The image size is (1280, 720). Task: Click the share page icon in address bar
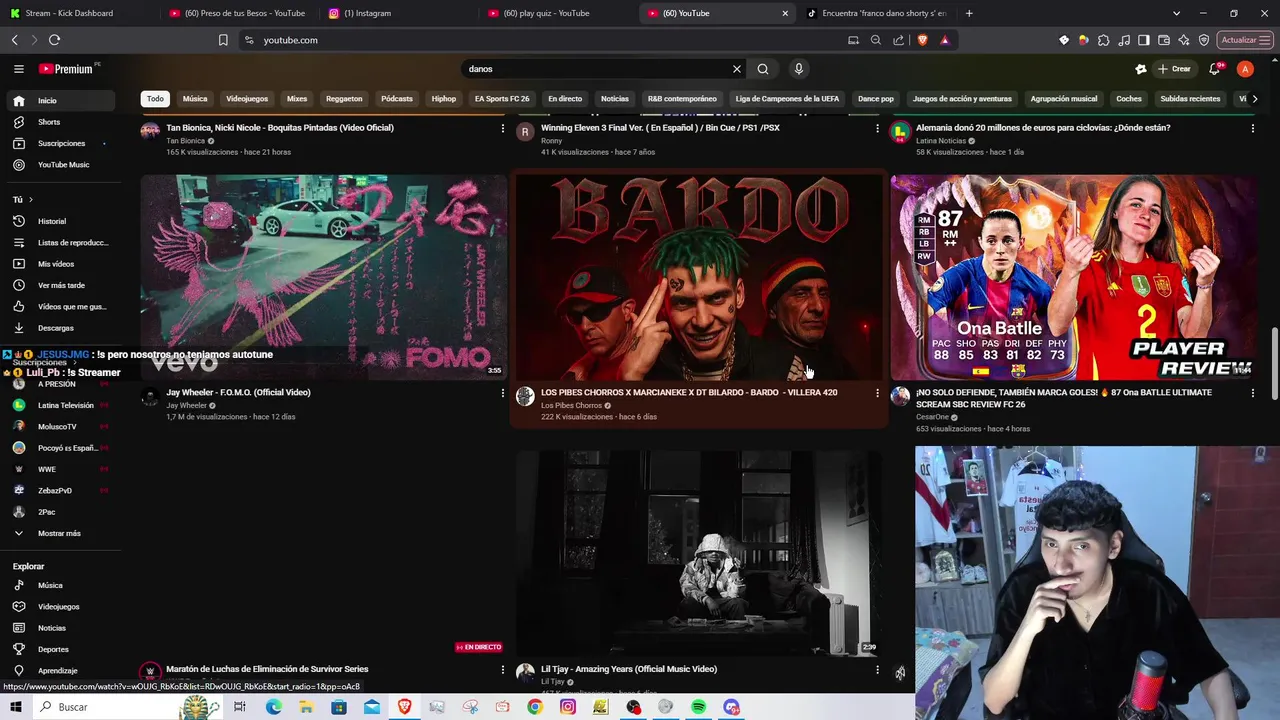click(898, 40)
